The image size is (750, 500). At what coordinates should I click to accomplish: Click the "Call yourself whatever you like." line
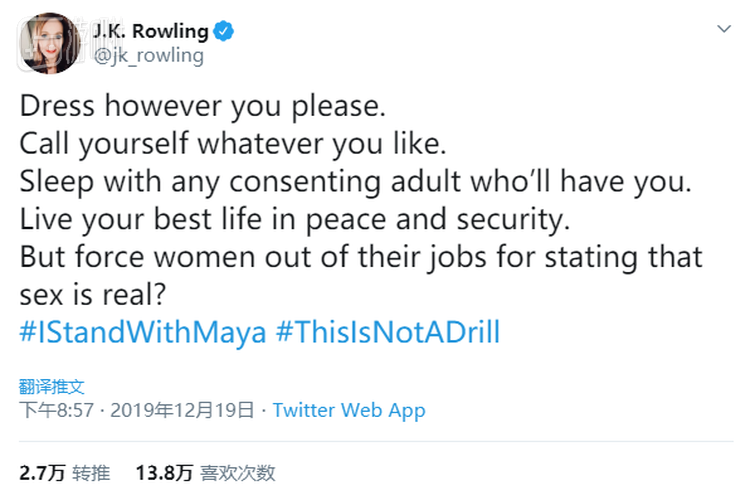(x=232, y=143)
